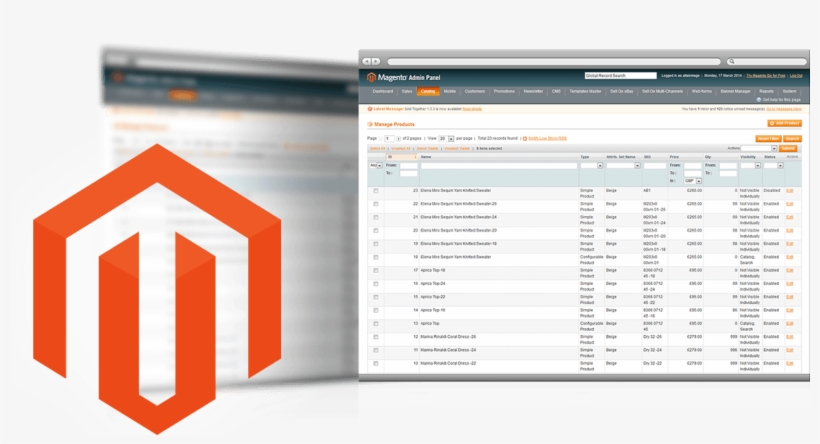Open the Attrib. Set Name filter dropdown
Screen dimensions: 820x444
(623, 166)
